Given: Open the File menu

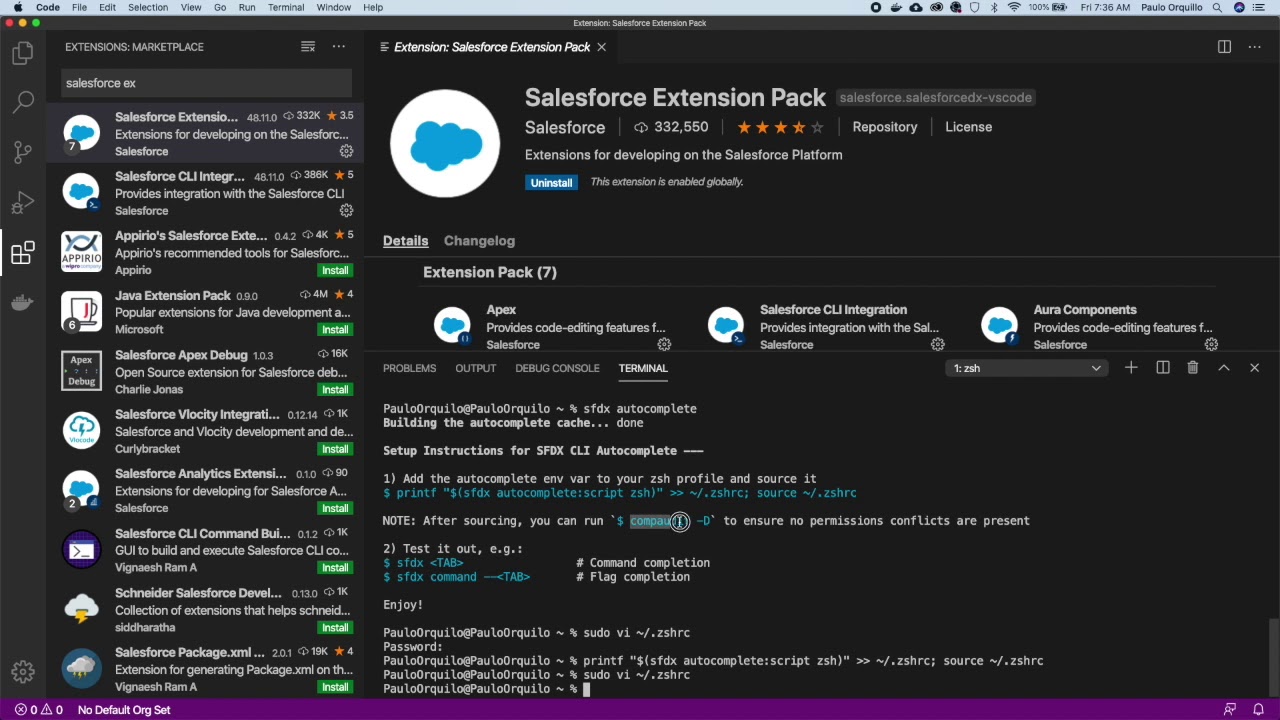Looking at the screenshot, I should coord(79,7).
